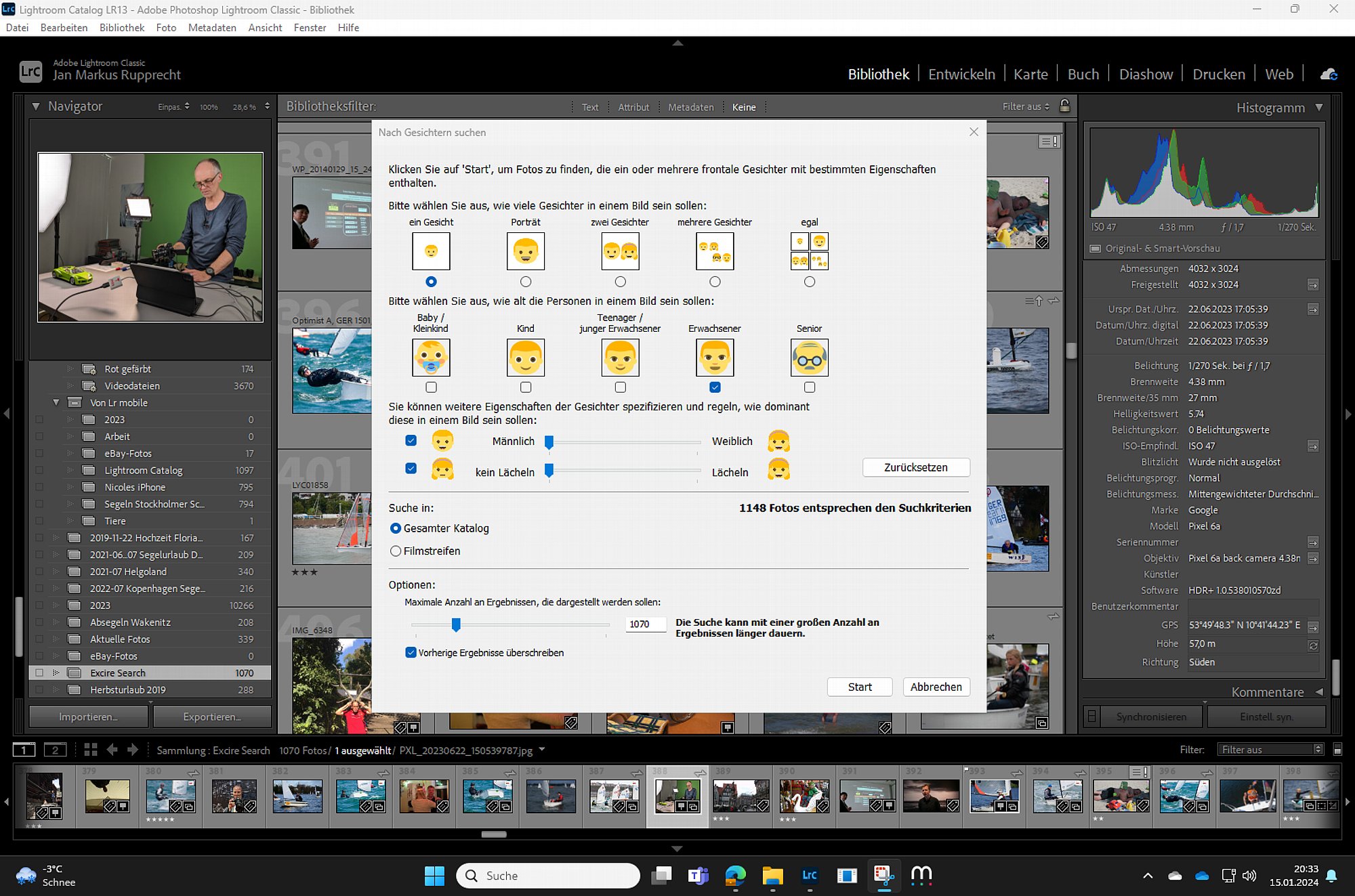This screenshot has height=896, width=1355.
Task: Close the Nach Gesichtern suchen dialog
Action: tap(974, 132)
